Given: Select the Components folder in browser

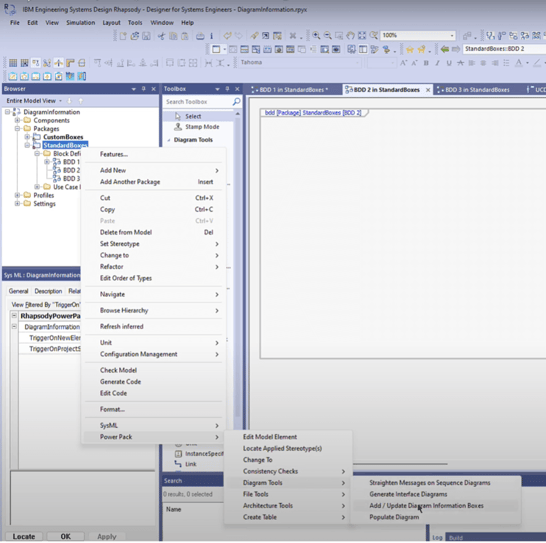Looking at the screenshot, I should (51, 120).
